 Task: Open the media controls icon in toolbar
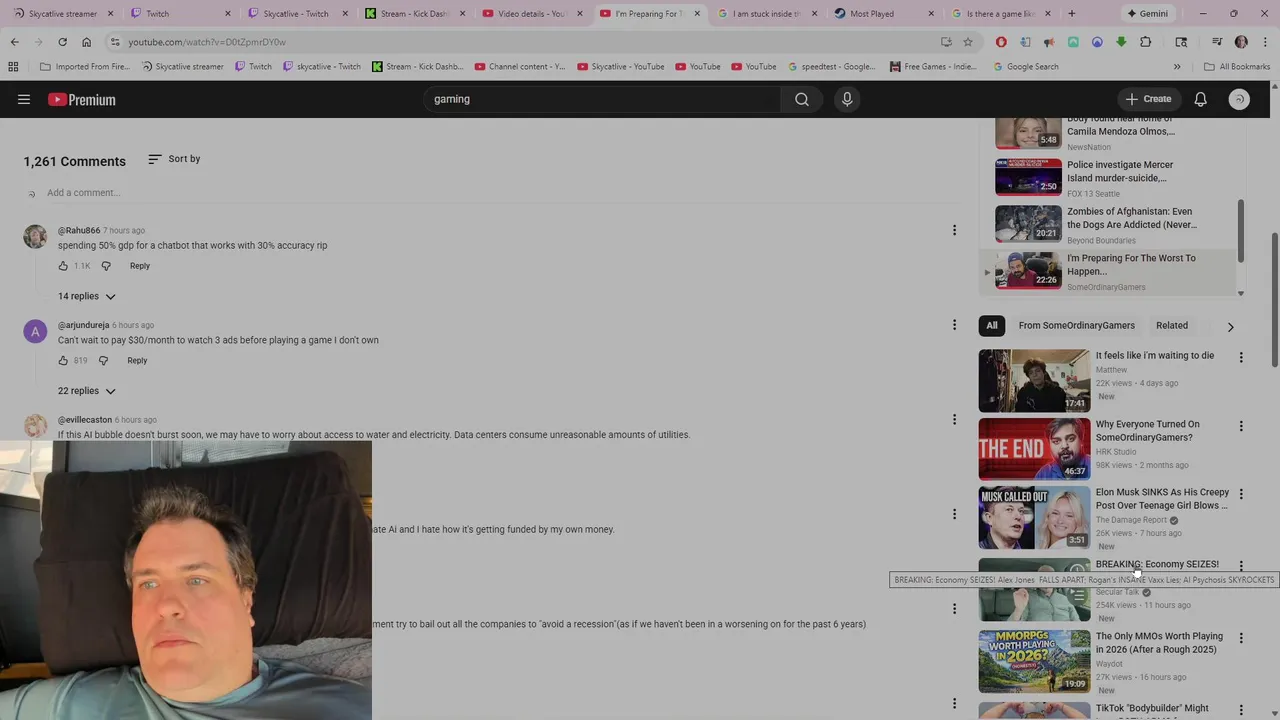[1217, 42]
